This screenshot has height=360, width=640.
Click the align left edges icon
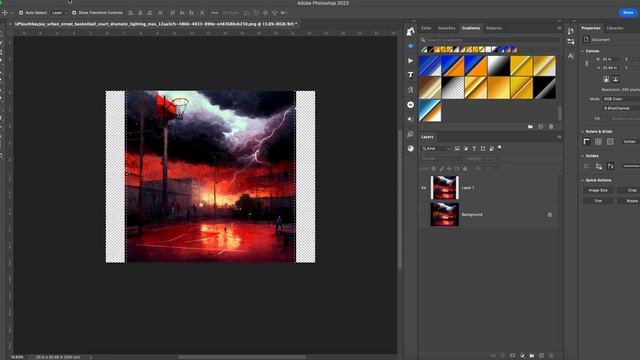[131, 13]
